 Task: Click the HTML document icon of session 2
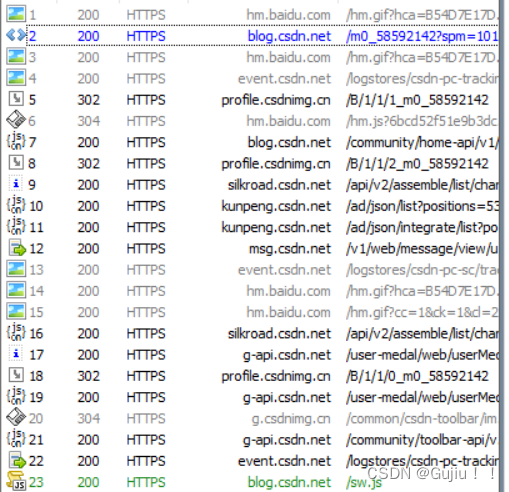[x=16, y=35]
